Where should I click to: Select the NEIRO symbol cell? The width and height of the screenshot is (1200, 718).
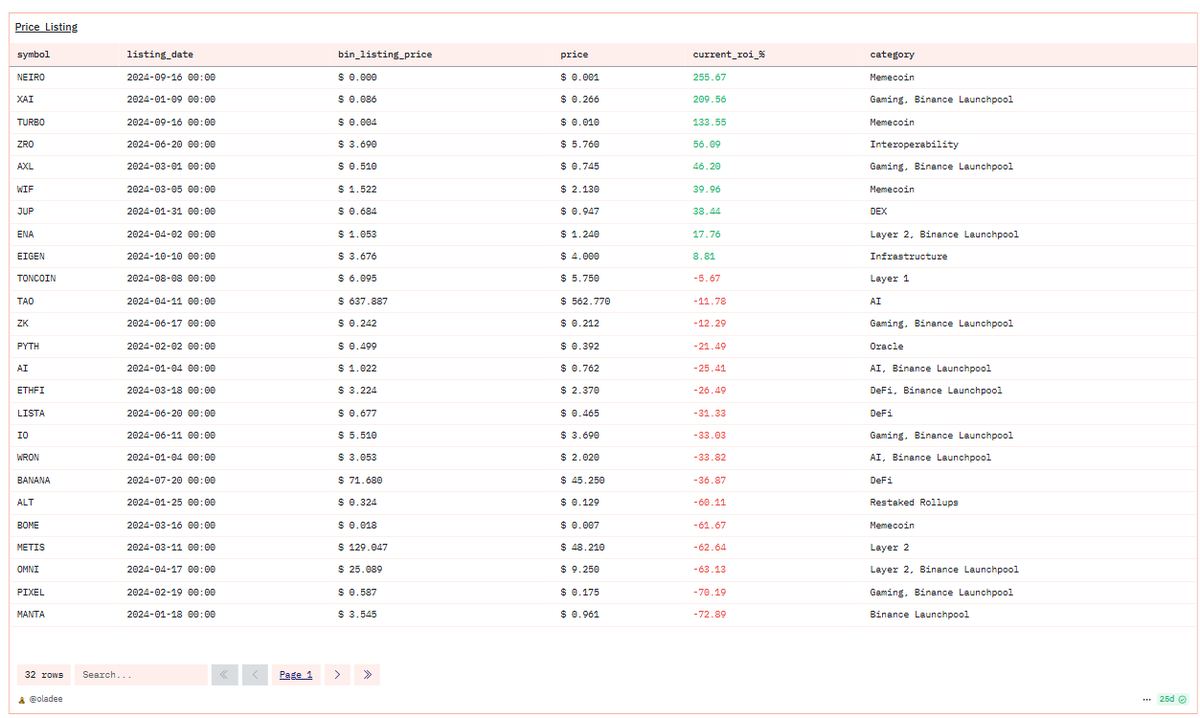[x=31, y=77]
